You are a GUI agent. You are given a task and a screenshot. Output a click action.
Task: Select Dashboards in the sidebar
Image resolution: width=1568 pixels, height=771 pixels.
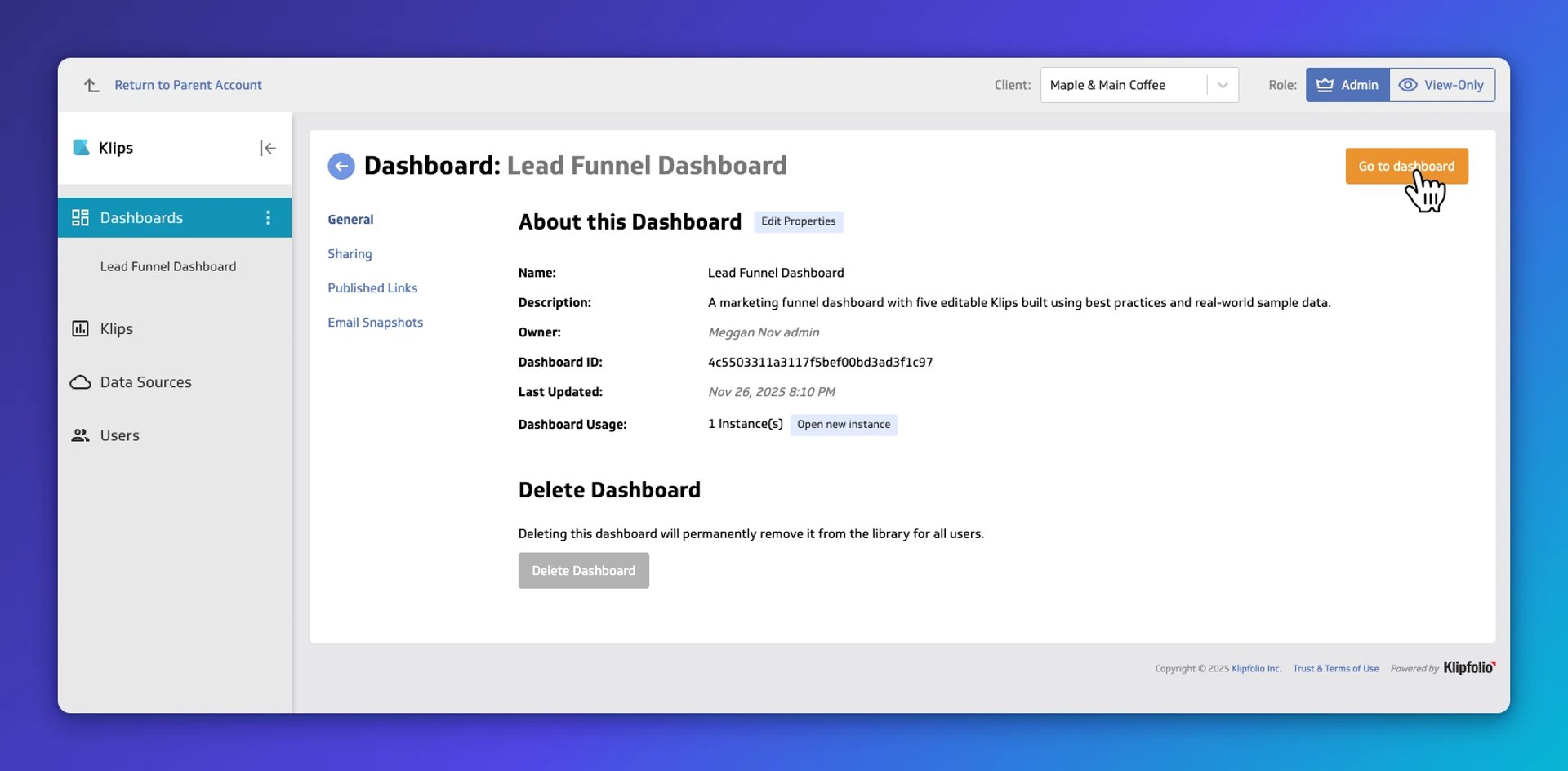click(175, 217)
